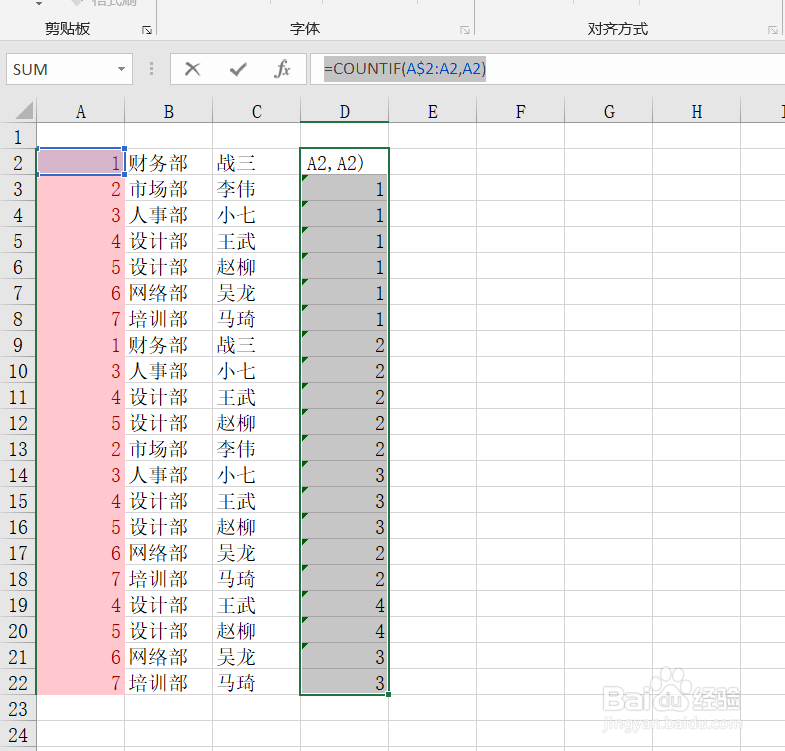Select row 13 header
The height and width of the screenshot is (751, 785).
[x=18, y=449]
